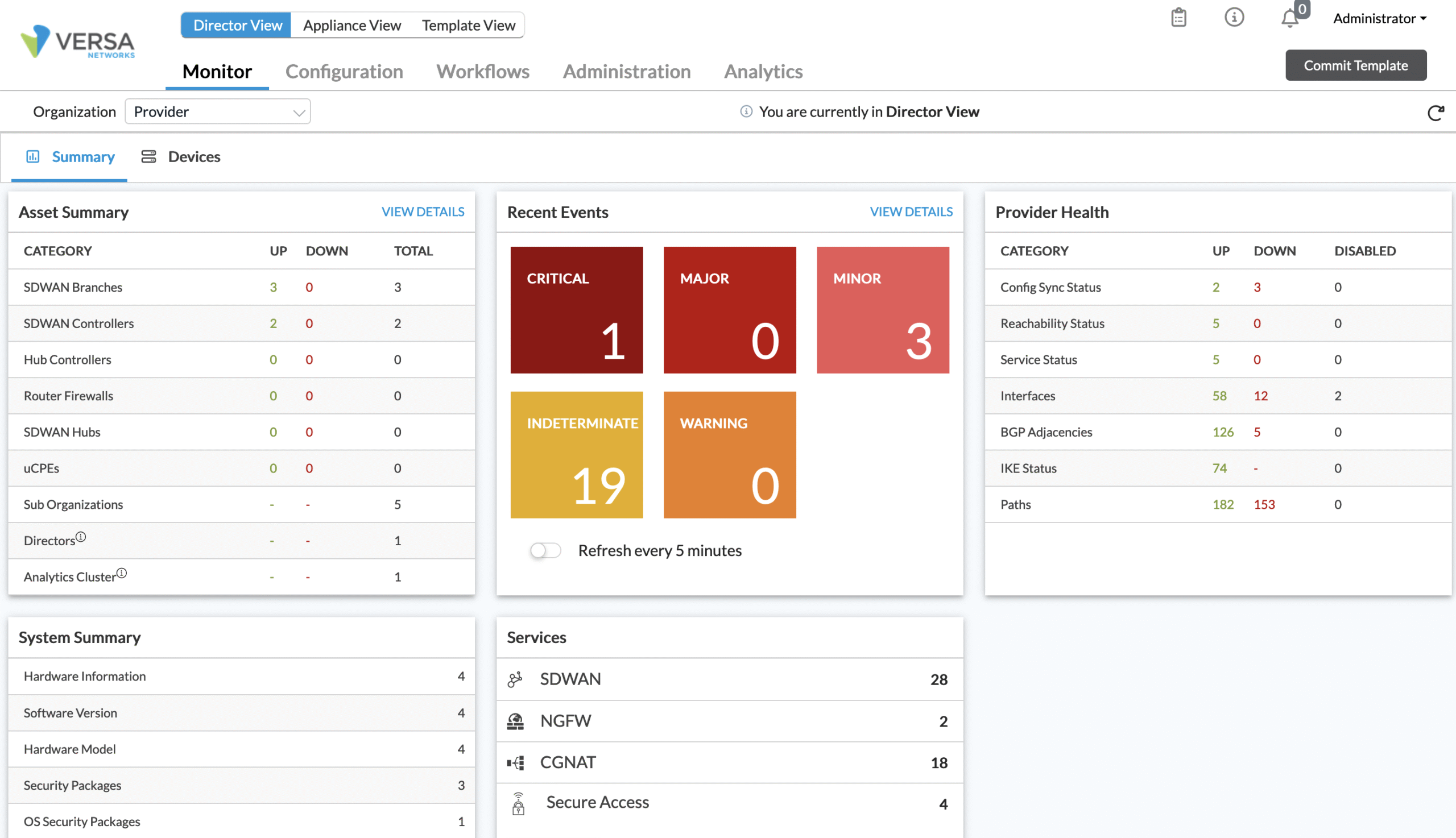Click the information icon in header
Image resolution: width=1456 pixels, height=838 pixels.
coord(1234,17)
